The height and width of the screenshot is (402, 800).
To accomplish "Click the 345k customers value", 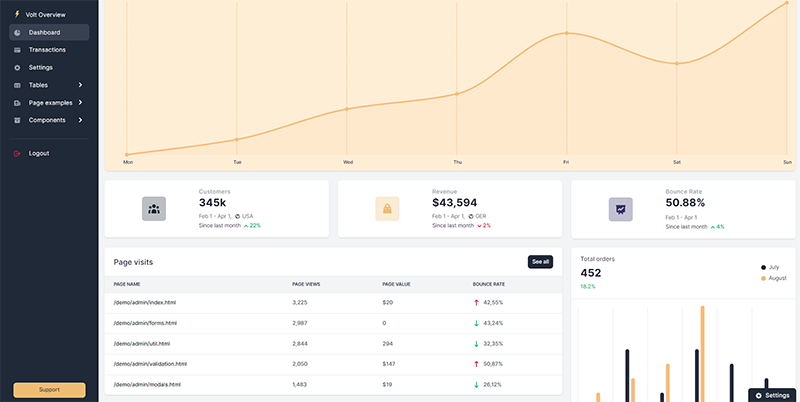I will [212, 203].
